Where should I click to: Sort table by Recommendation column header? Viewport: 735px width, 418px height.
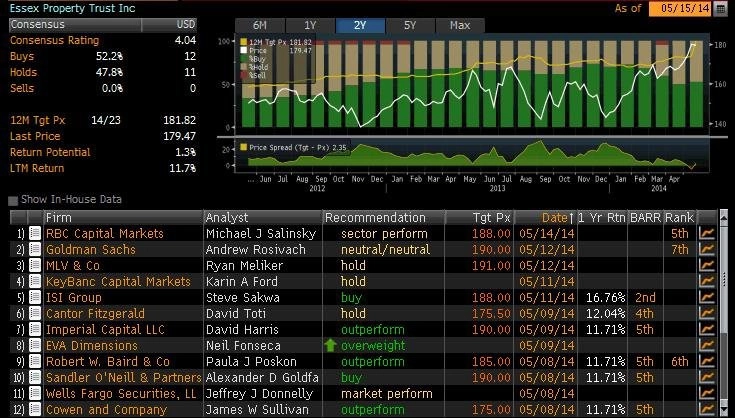click(383, 217)
